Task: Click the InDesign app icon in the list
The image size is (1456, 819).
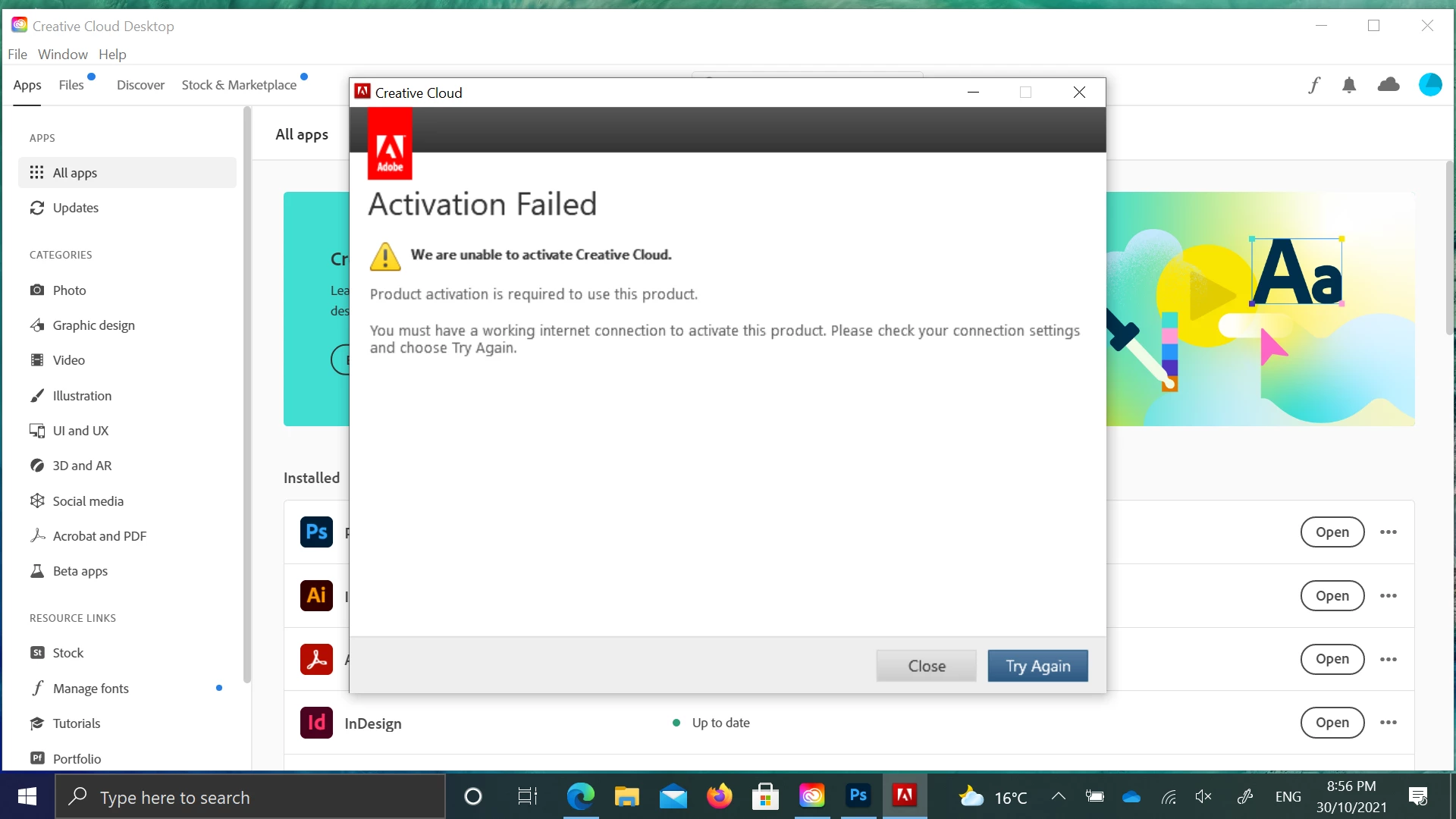Action: pos(316,723)
